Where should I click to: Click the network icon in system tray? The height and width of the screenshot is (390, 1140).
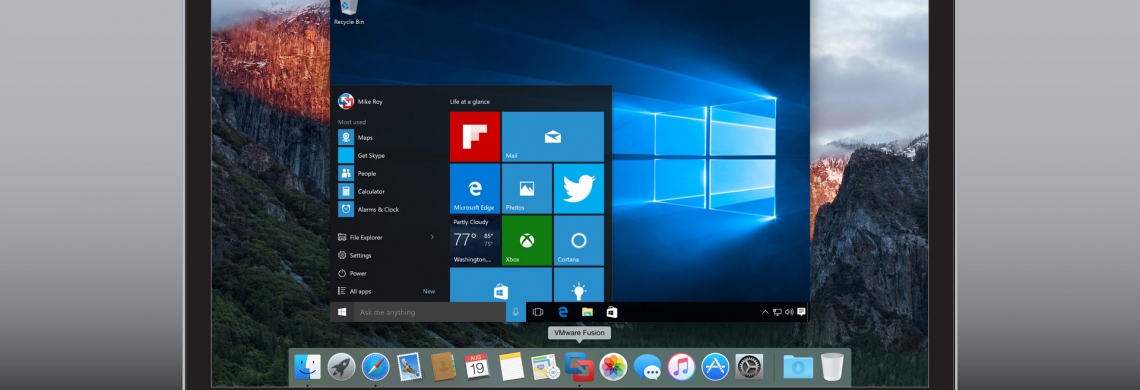[777, 312]
